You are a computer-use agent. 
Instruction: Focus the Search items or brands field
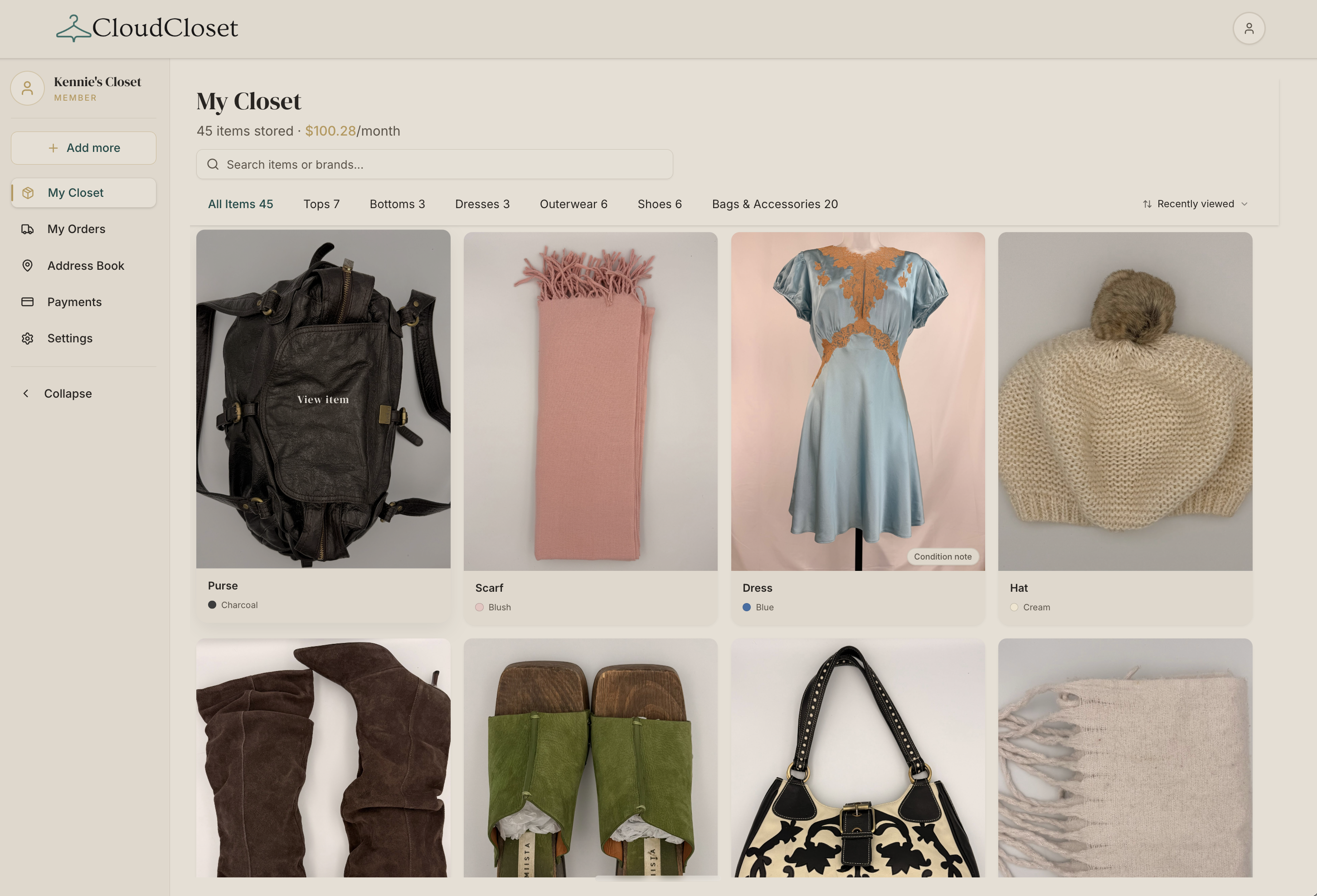(435, 164)
